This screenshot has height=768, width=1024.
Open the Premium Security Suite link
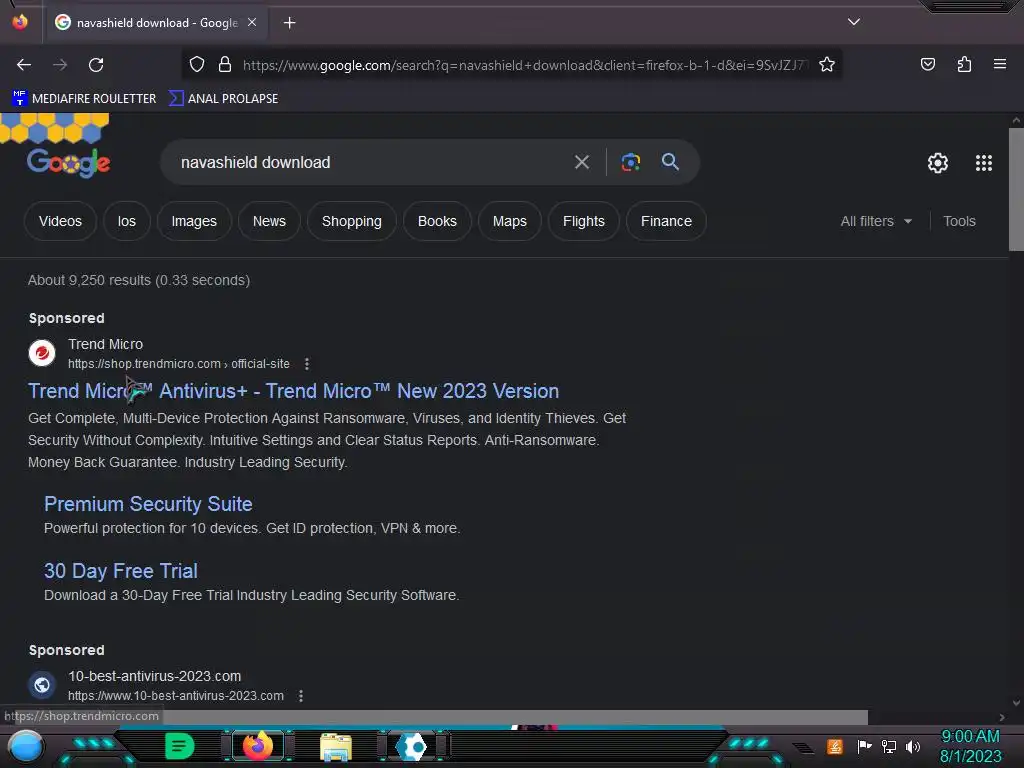tap(148, 504)
